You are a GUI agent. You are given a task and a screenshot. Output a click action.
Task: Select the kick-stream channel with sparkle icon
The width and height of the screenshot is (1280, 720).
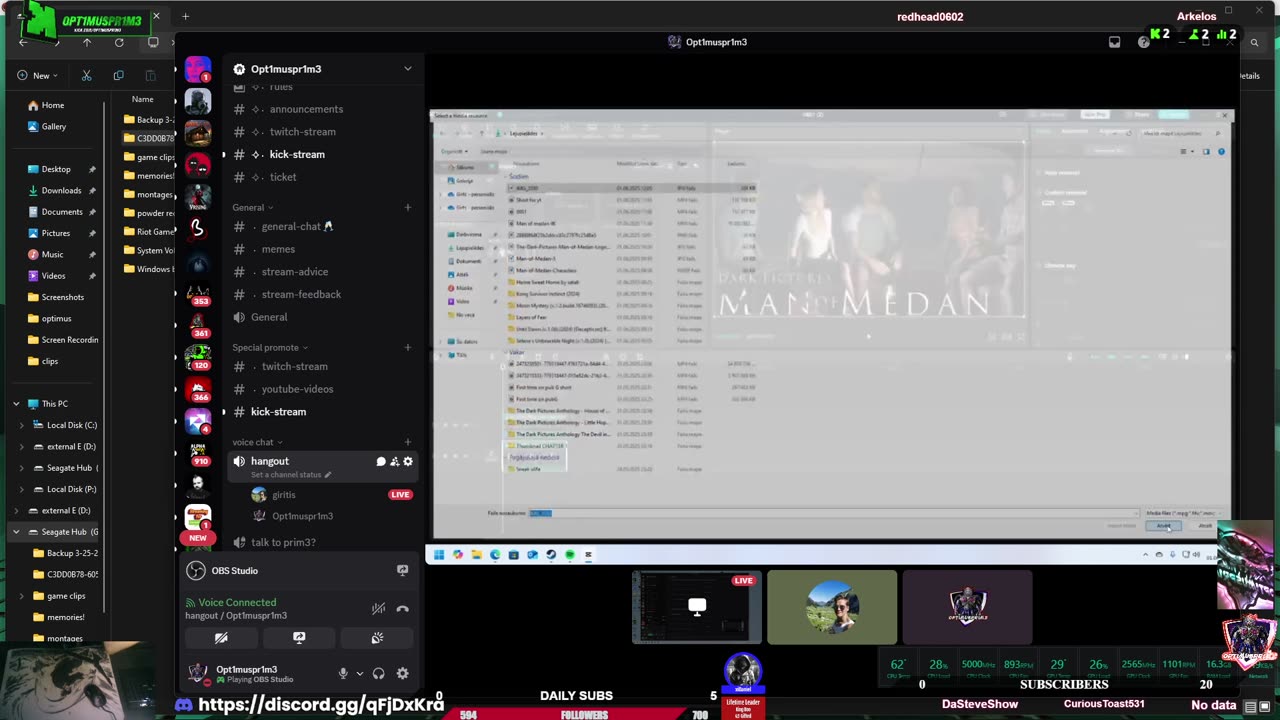297,154
